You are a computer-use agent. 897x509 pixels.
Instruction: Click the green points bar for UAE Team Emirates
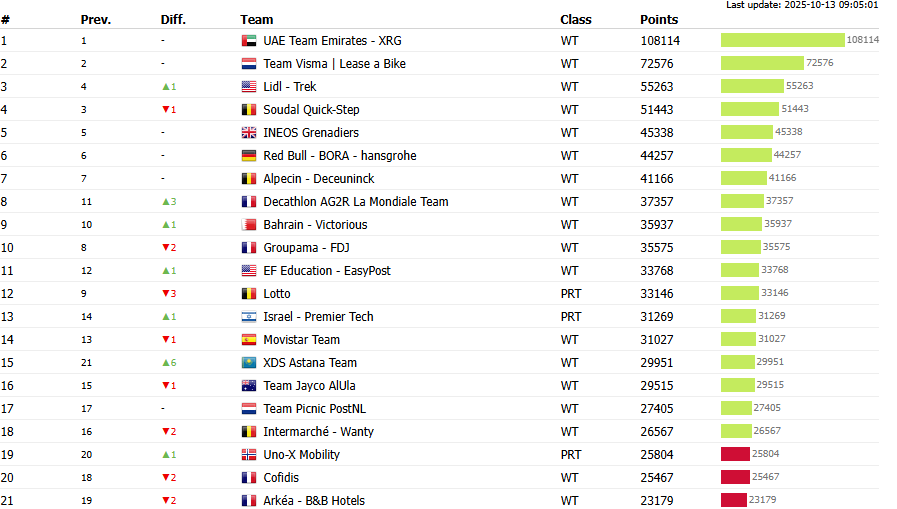782,40
